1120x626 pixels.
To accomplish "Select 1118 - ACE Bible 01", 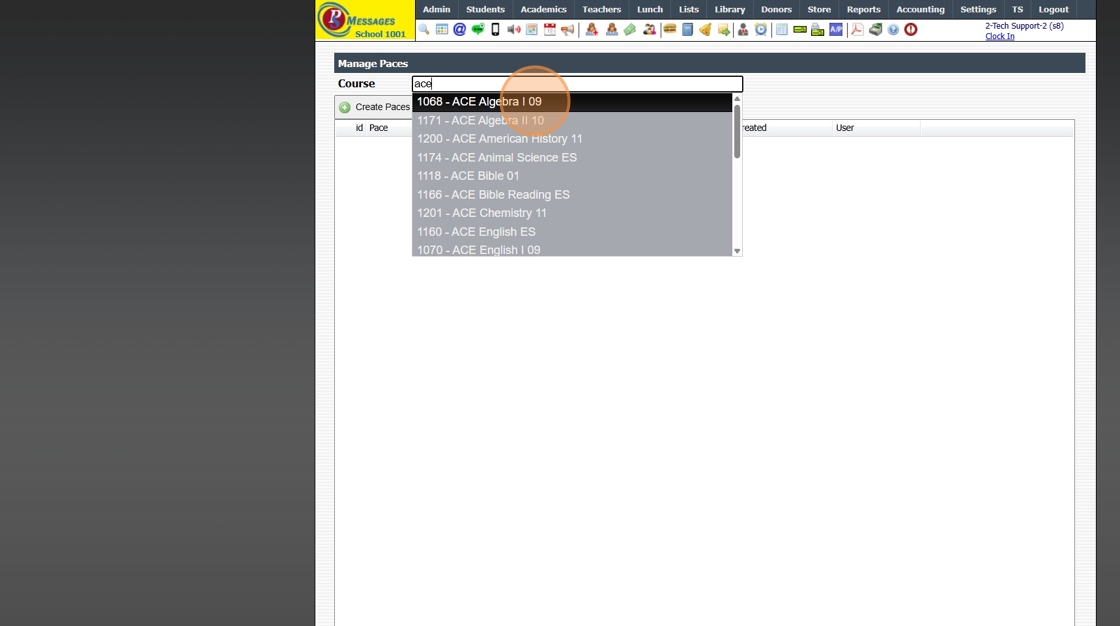I will click(x=572, y=176).
